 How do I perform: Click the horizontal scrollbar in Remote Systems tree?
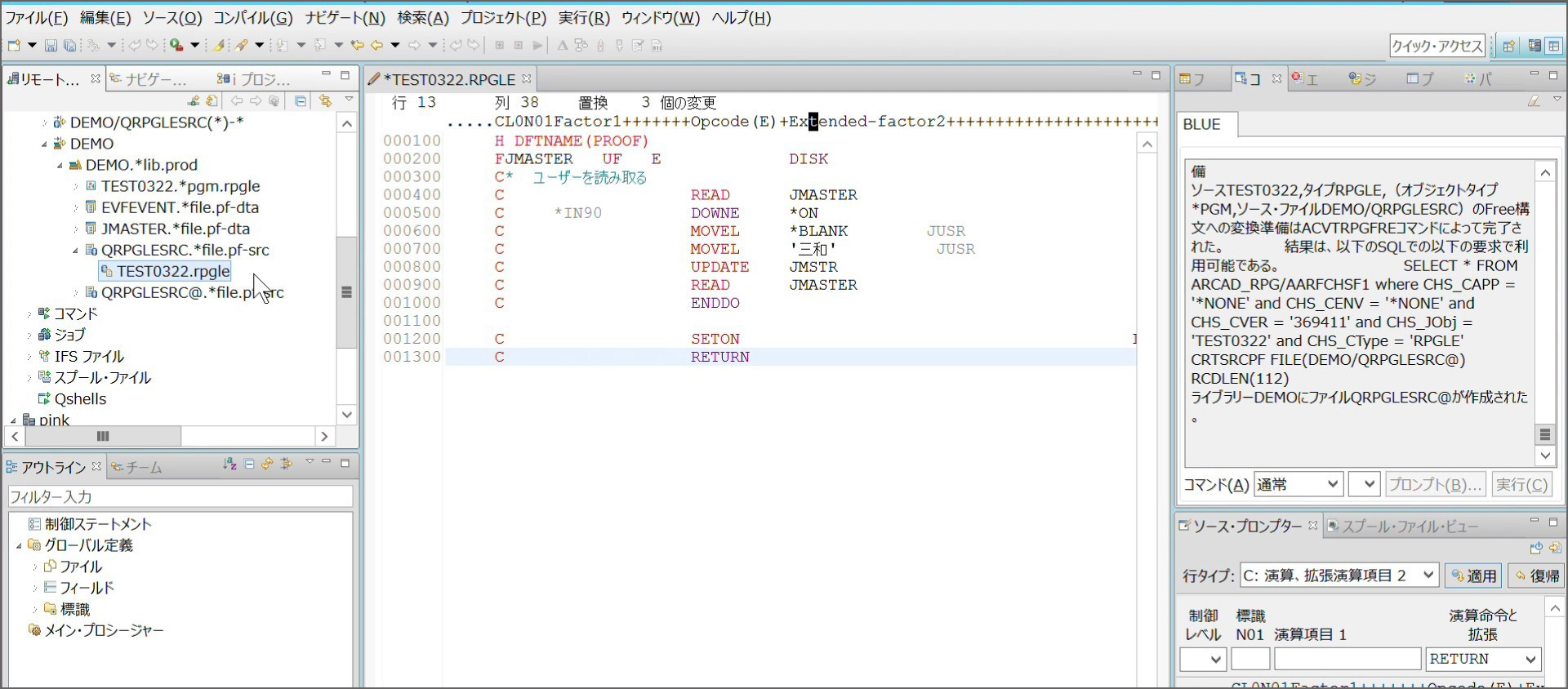click(104, 436)
